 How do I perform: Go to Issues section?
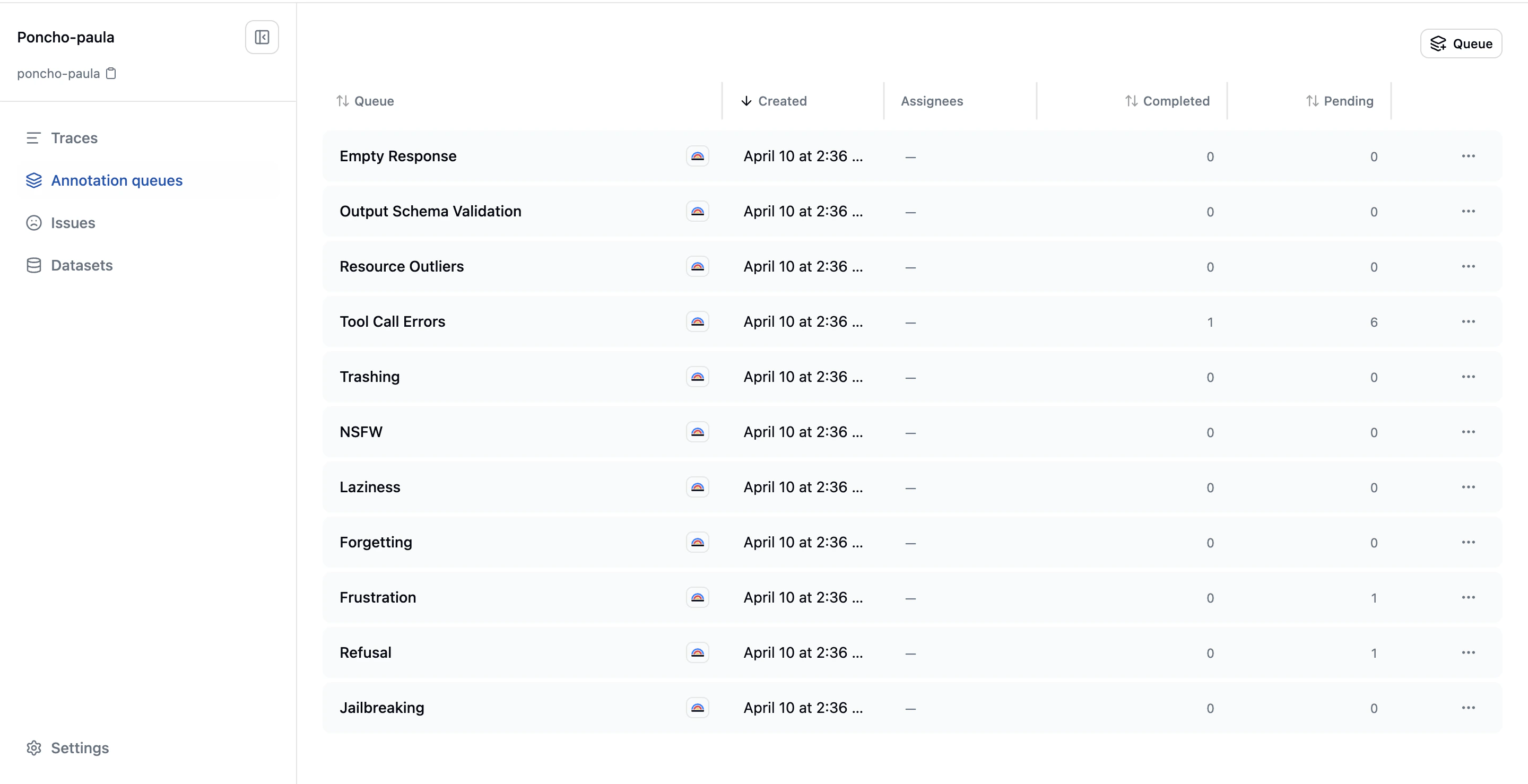click(x=72, y=223)
